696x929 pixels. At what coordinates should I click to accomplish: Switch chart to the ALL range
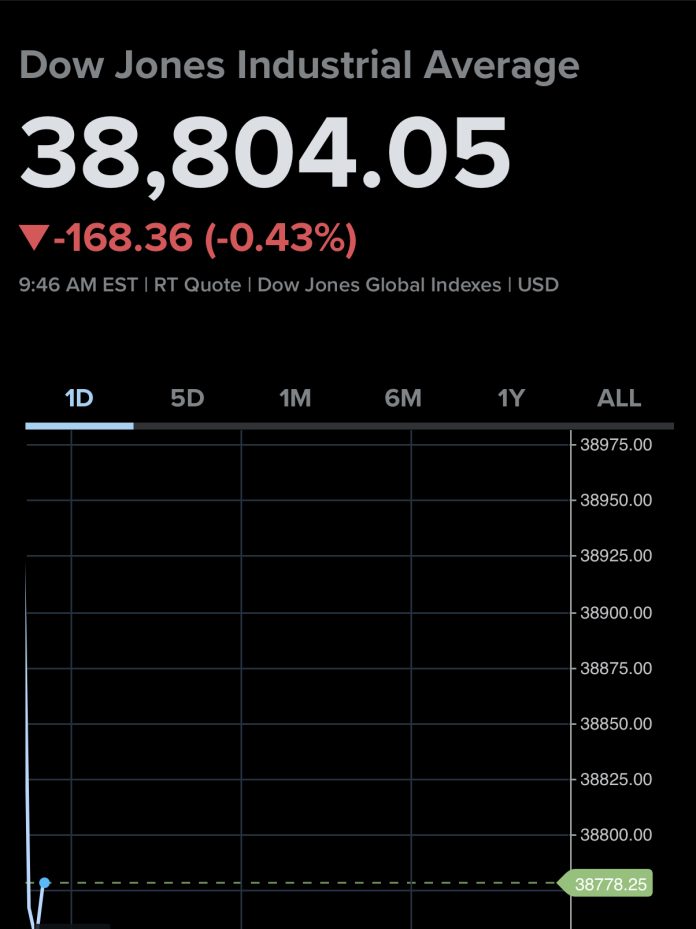[x=619, y=399]
